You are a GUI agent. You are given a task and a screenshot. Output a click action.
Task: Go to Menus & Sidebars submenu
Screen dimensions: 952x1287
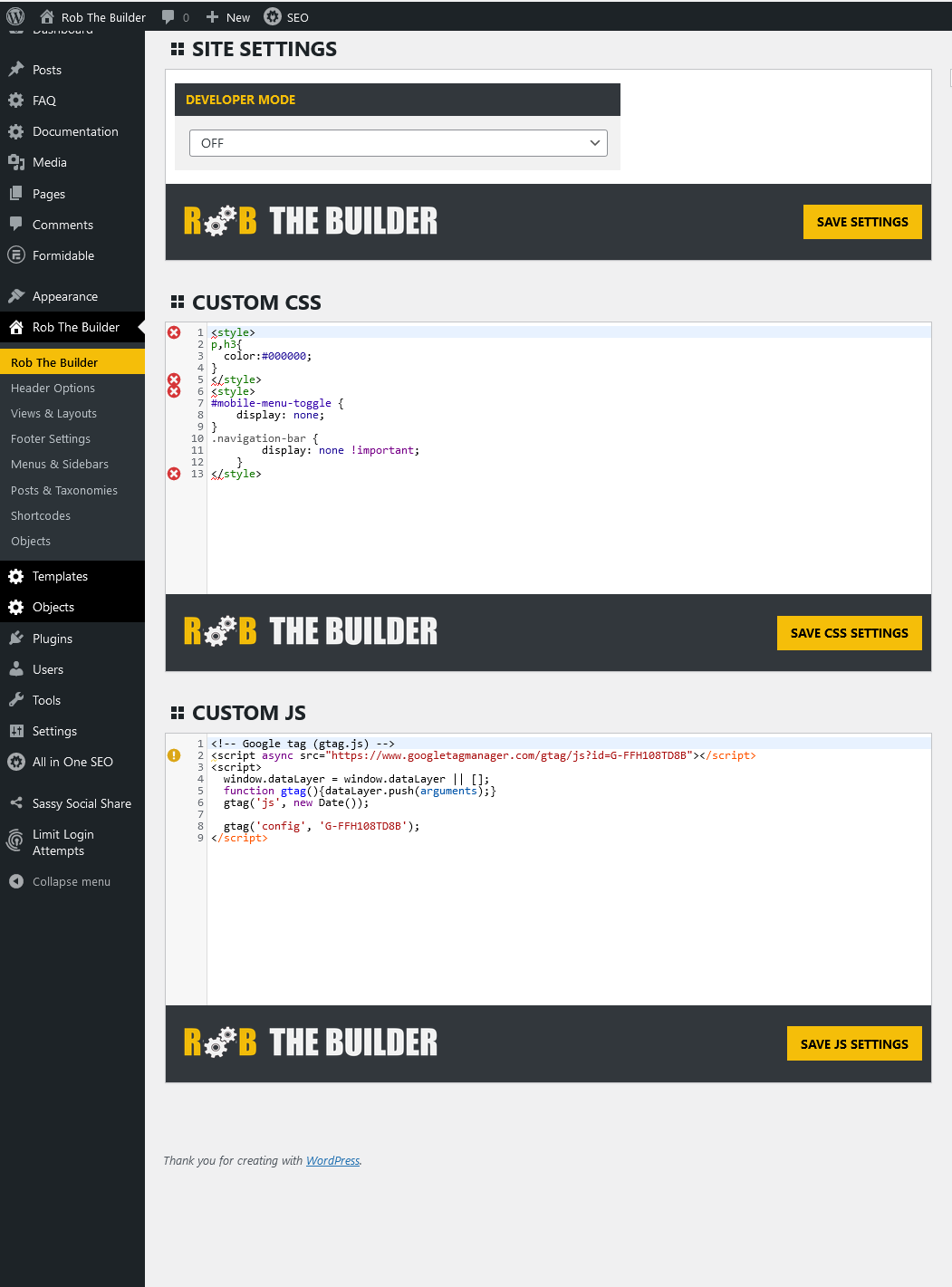[60, 464]
